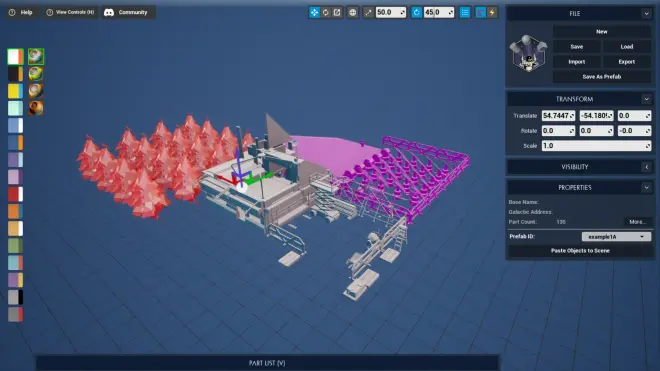Toggle rotation snap button beside 45.0
Image resolution: width=660 pixels, height=371 pixels.
416,12
